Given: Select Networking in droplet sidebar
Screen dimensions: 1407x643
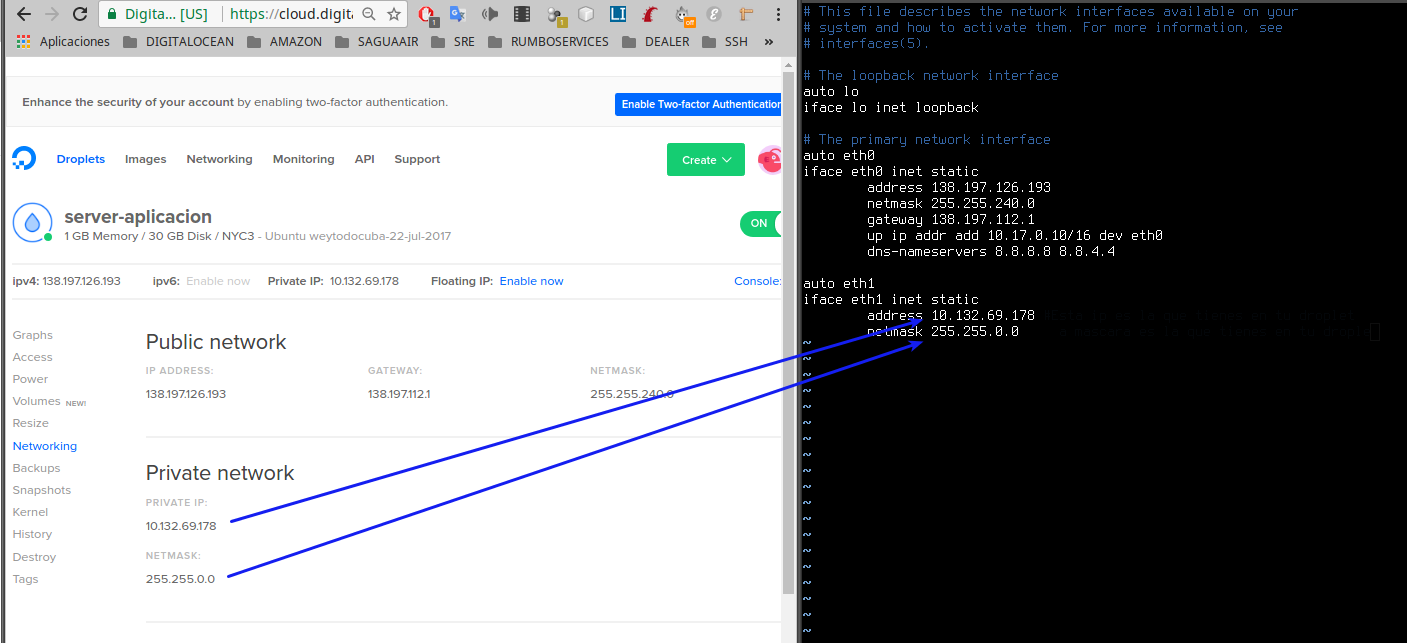Looking at the screenshot, I should coord(45,446).
